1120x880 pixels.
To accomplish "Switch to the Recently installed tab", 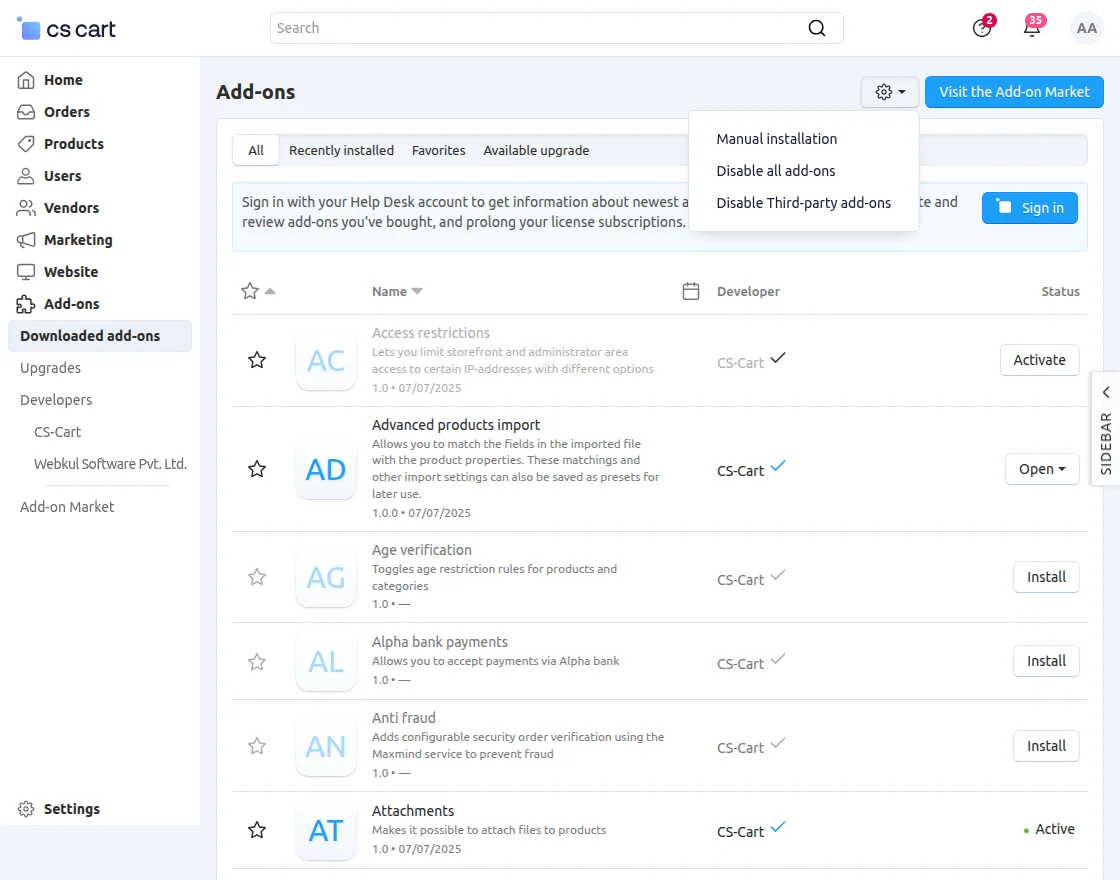I will point(341,150).
